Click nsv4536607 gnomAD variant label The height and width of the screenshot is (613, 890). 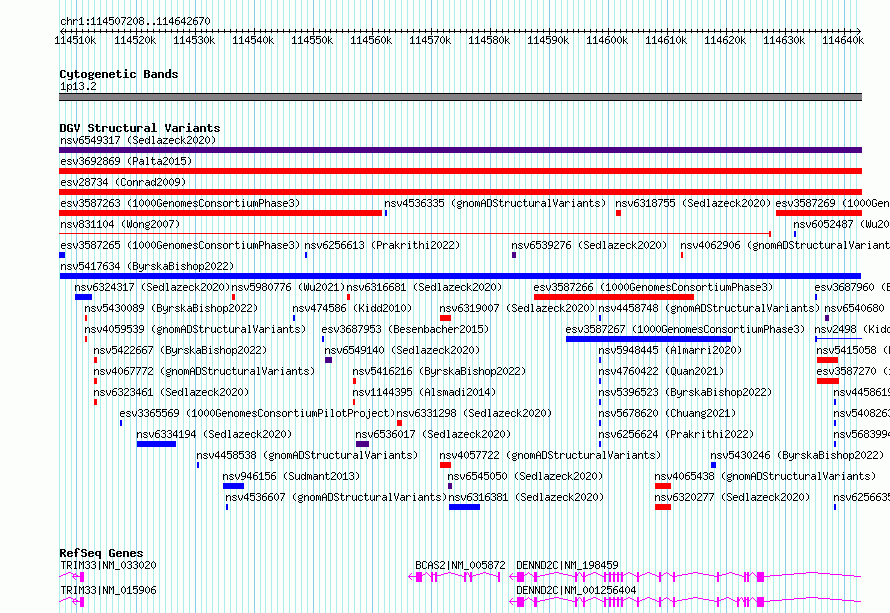[x=336, y=497]
